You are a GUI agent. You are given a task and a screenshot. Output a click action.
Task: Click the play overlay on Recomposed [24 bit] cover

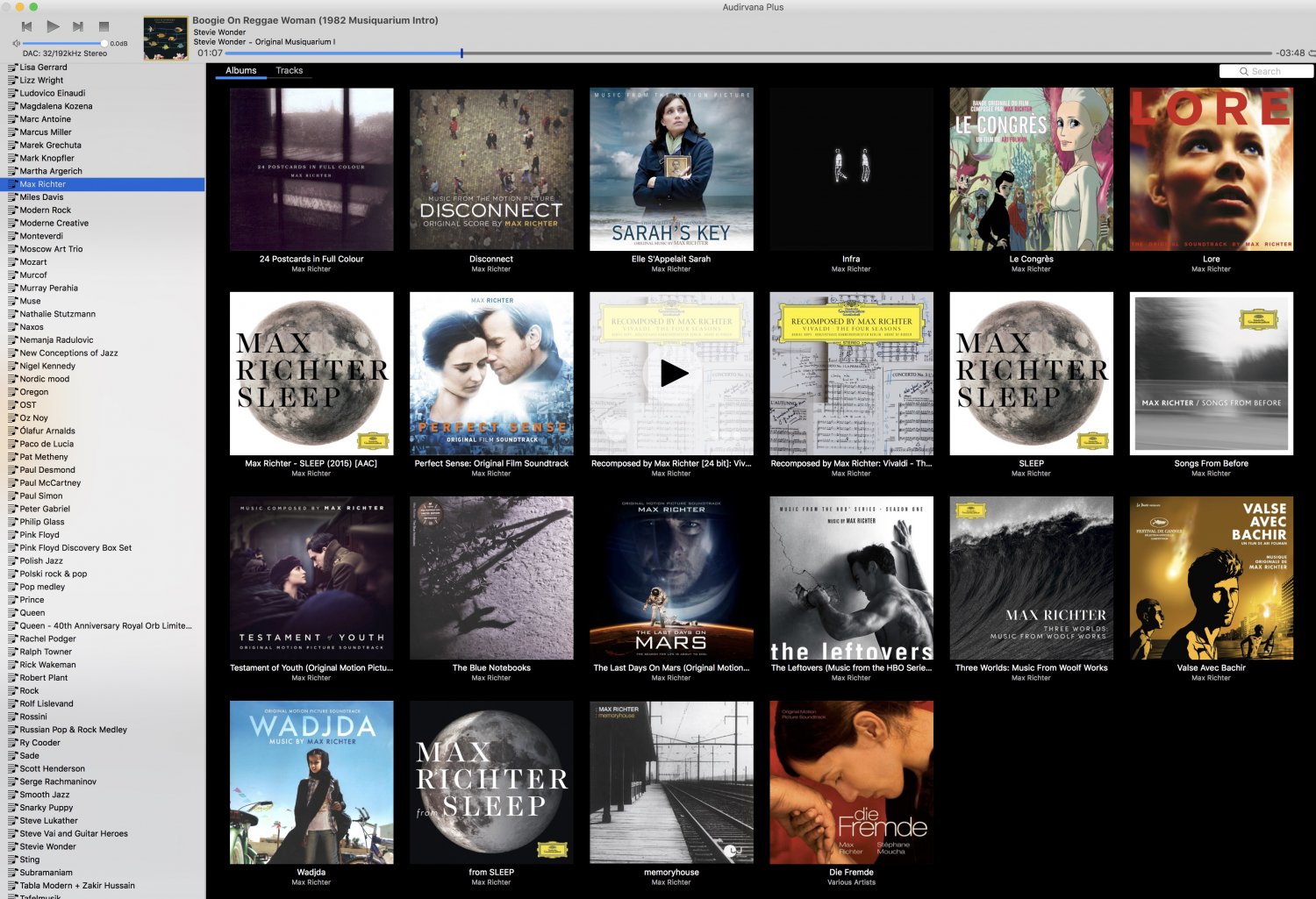[673, 374]
